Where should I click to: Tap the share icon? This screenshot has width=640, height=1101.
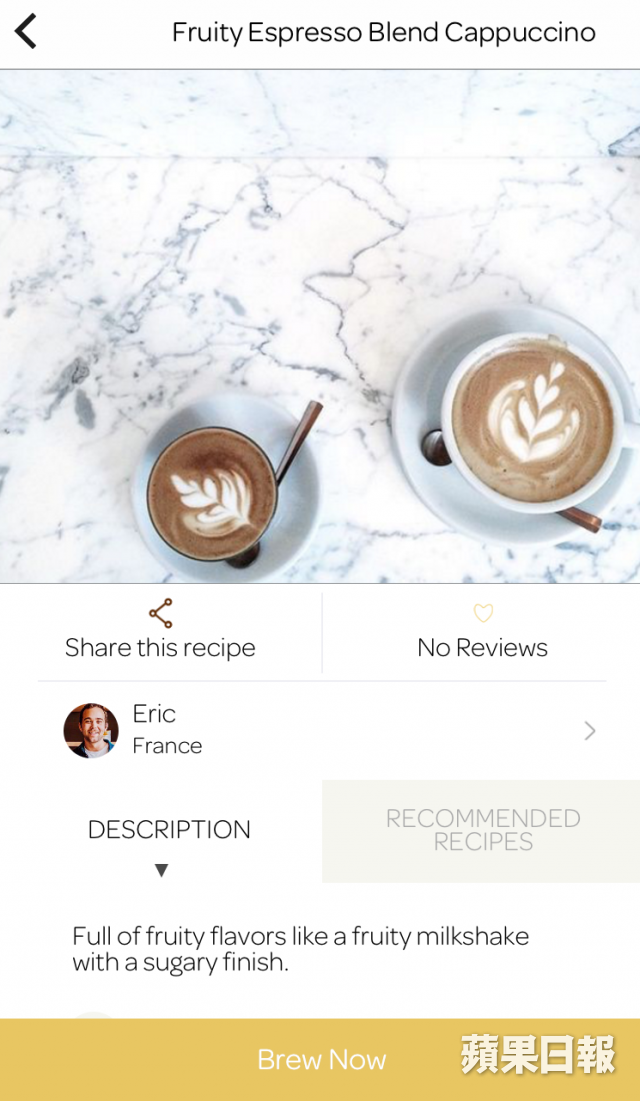(161, 614)
